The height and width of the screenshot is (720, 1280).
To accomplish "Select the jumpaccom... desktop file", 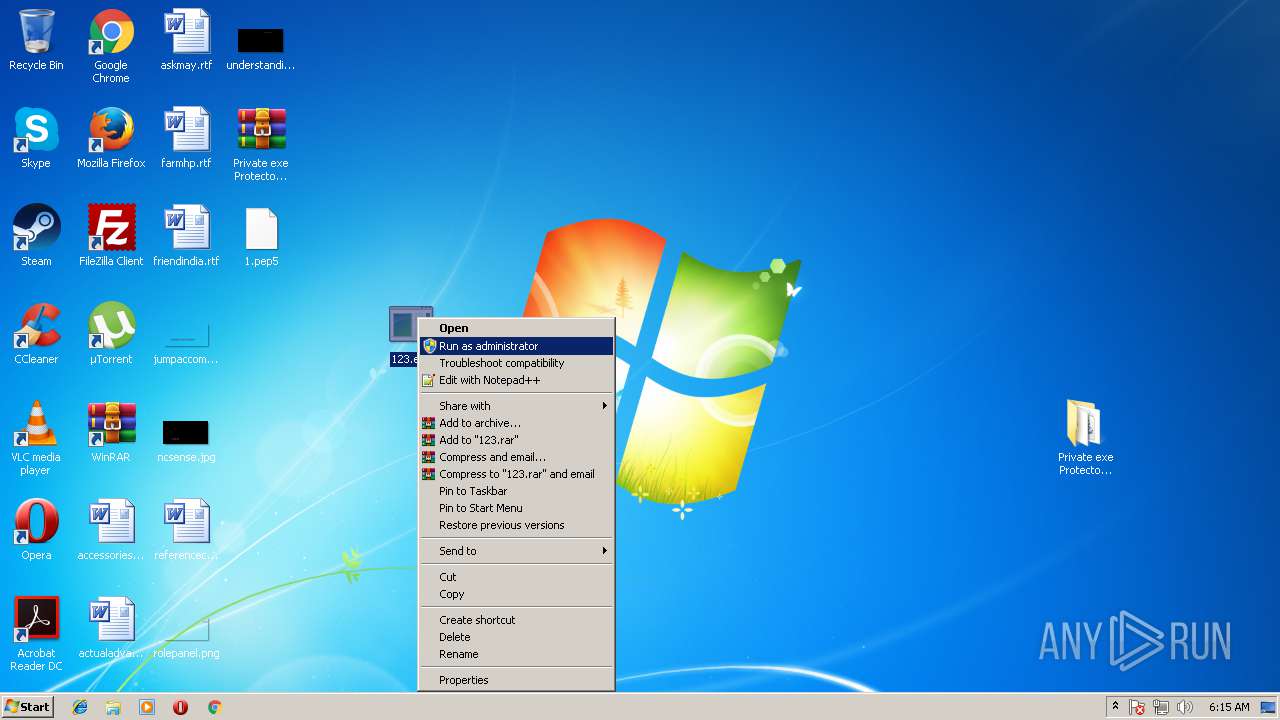I will point(186,344).
